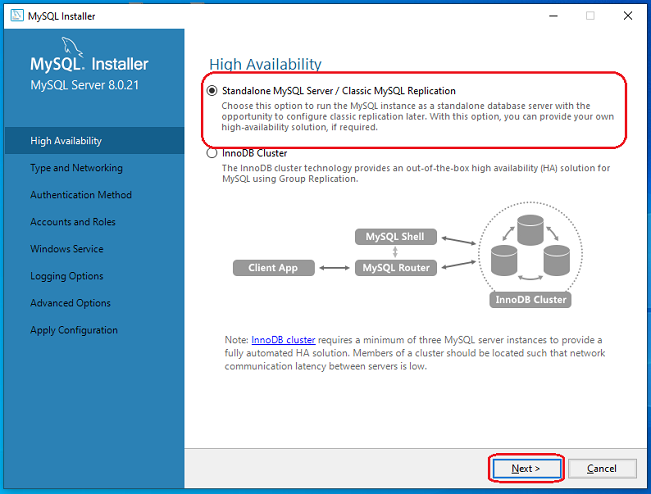Open Authentication Method step
Image resolution: width=651 pixels, height=494 pixels.
pyautogui.click(x=81, y=195)
